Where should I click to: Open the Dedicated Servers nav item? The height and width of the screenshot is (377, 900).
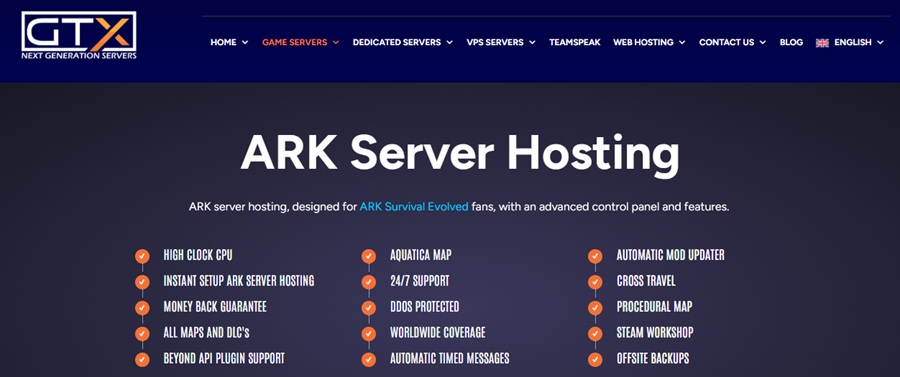tap(397, 42)
